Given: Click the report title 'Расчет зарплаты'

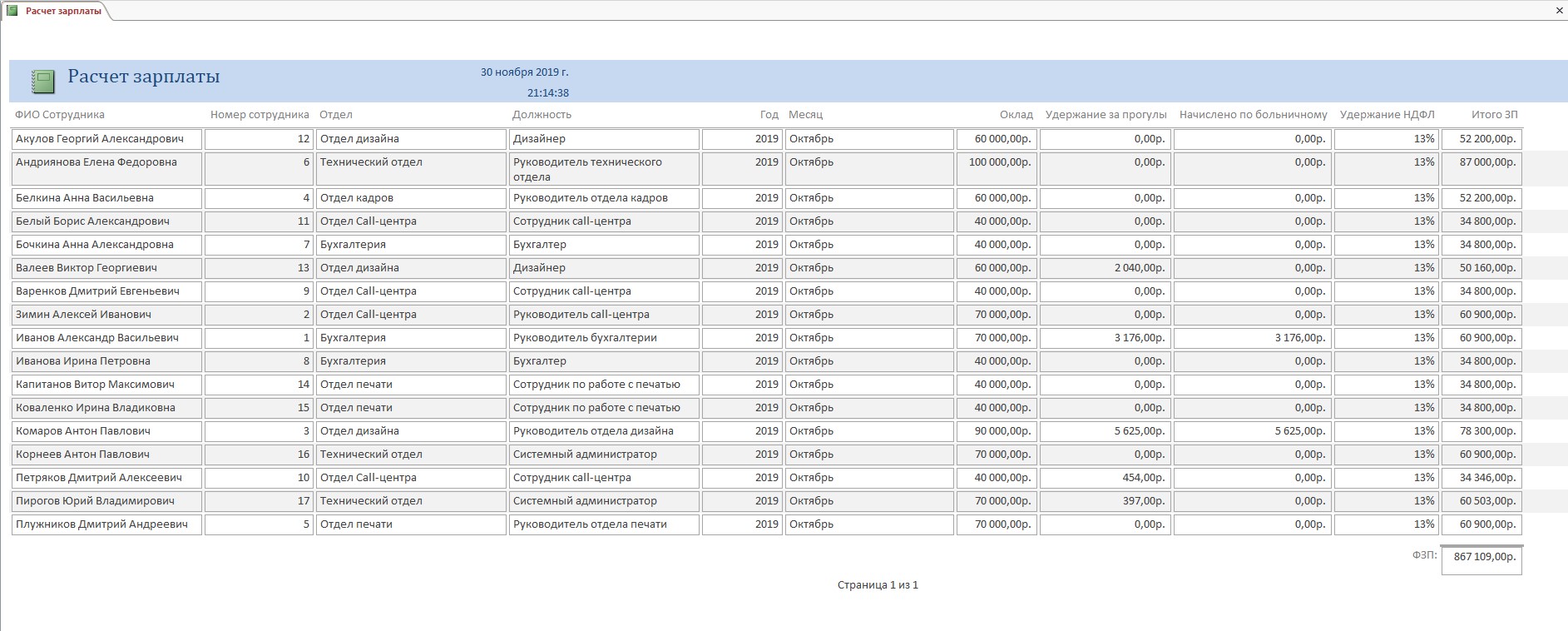Looking at the screenshot, I should click(143, 77).
